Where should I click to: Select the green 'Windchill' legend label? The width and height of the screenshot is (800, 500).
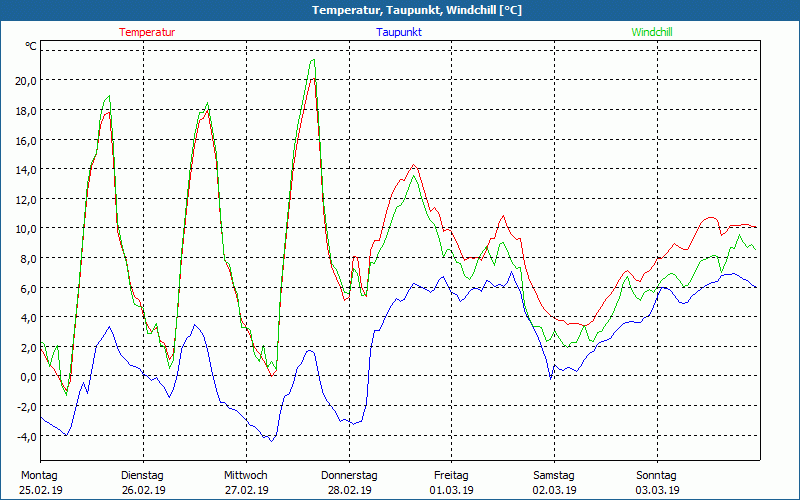coord(652,32)
